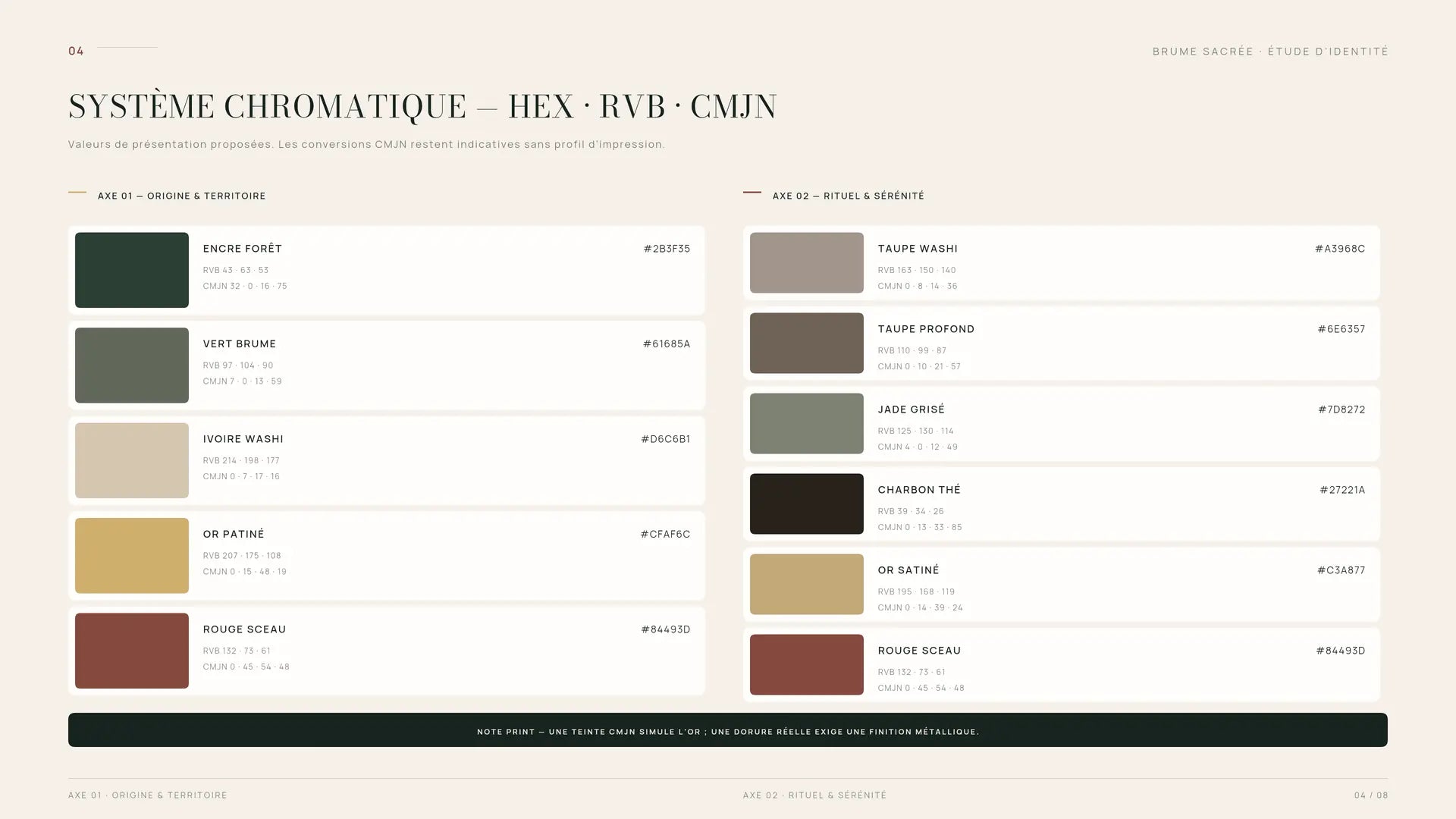Click the footer "AXE 02 · RITUEL & SÉRÉNITÉ" text
1456x819 pixels.
pyautogui.click(x=814, y=795)
